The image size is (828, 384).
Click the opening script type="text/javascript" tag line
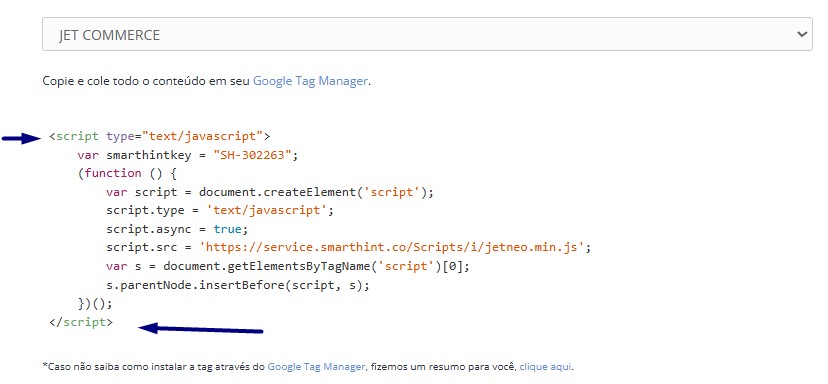click(159, 136)
